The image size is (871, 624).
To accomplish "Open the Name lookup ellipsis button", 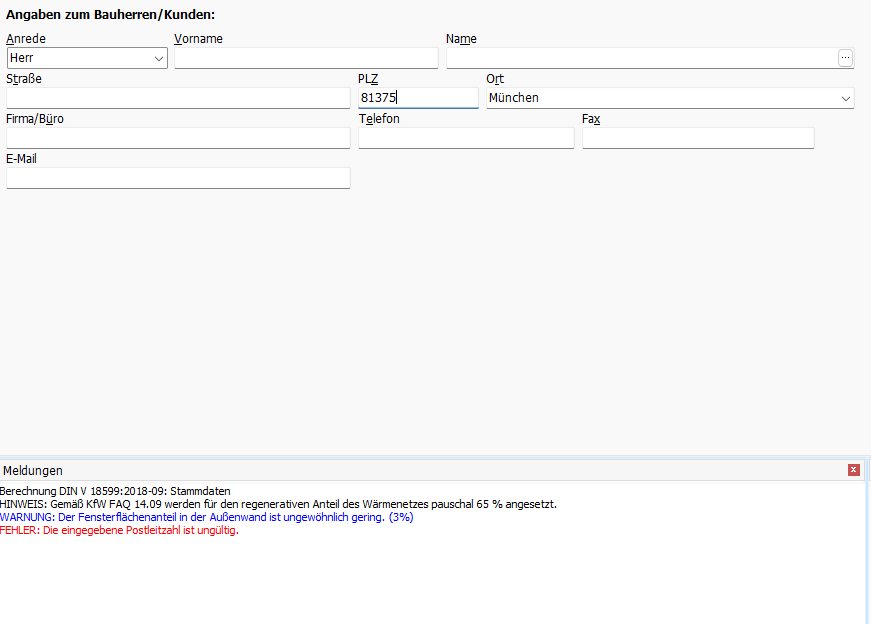I will 845,58.
